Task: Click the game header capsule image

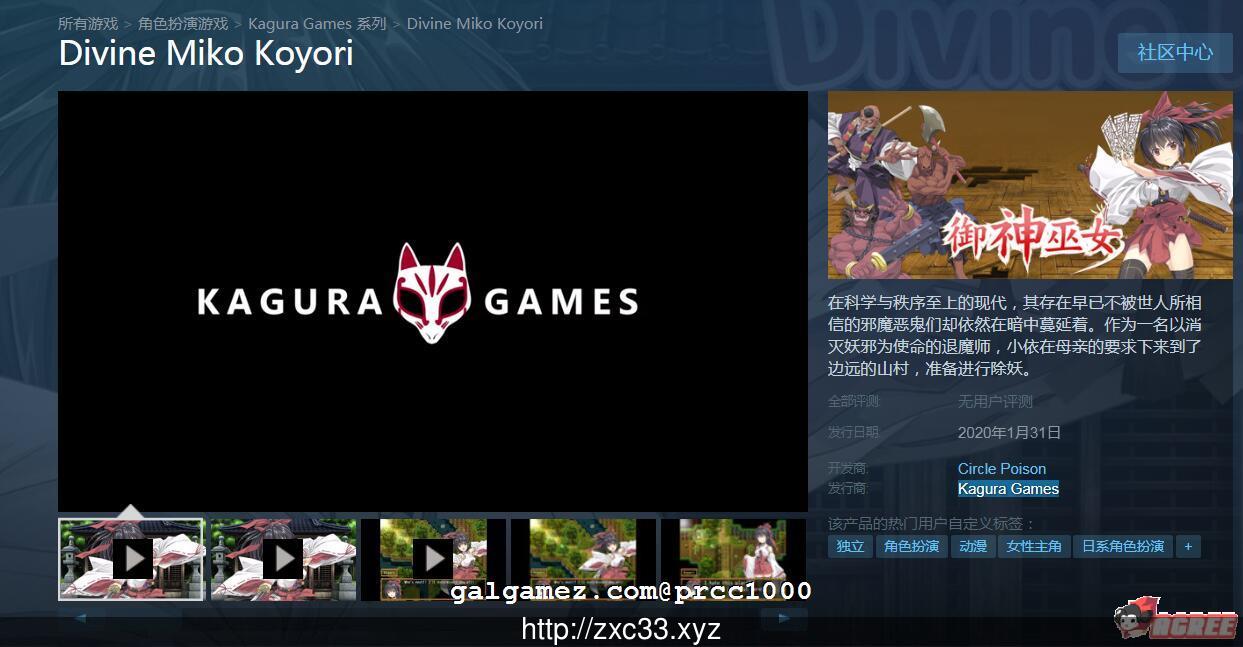Action: tap(1030, 185)
